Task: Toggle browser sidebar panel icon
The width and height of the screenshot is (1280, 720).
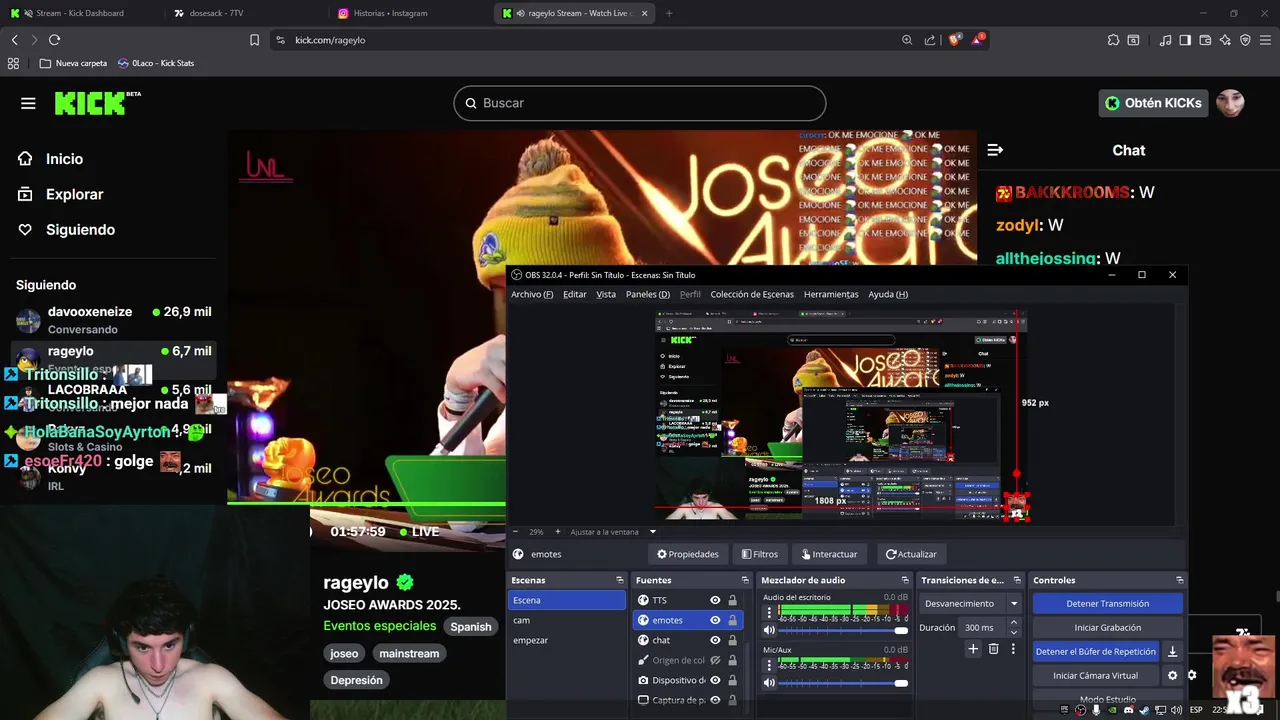Action: tap(1185, 40)
